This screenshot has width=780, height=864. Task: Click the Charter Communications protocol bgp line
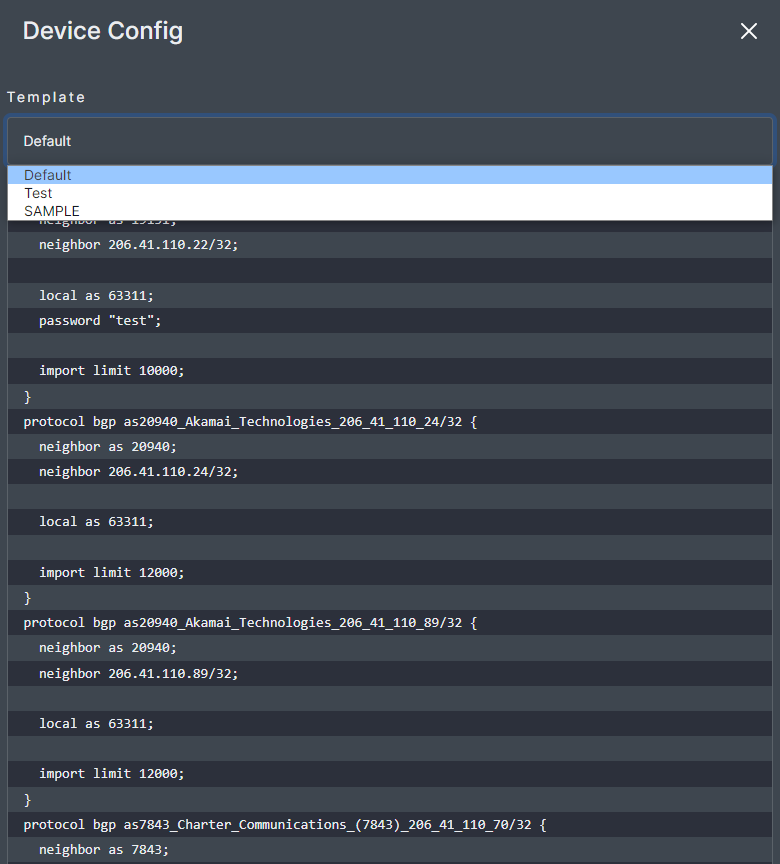(285, 824)
